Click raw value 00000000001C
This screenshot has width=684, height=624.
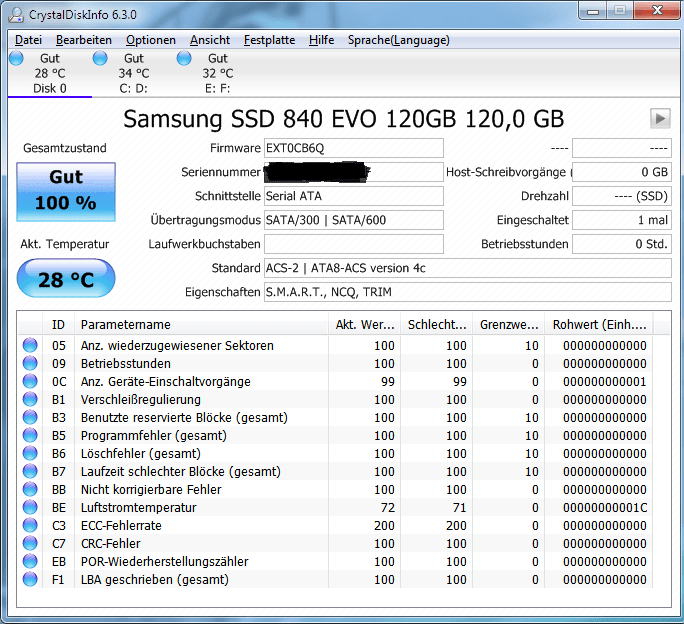coord(605,507)
